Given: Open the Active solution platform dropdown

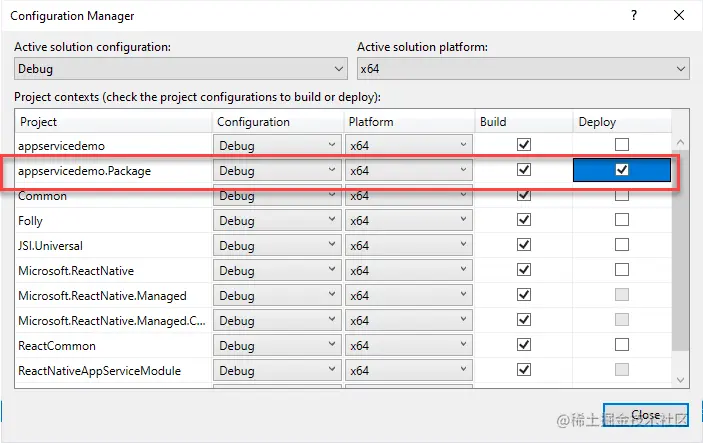Looking at the screenshot, I should (523, 69).
